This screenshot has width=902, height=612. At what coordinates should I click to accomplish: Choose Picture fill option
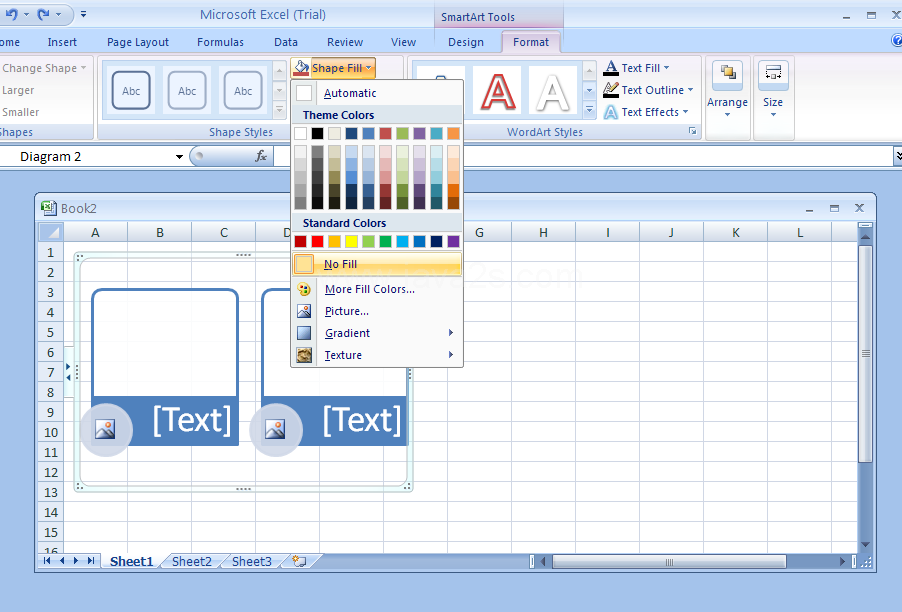click(x=377, y=311)
